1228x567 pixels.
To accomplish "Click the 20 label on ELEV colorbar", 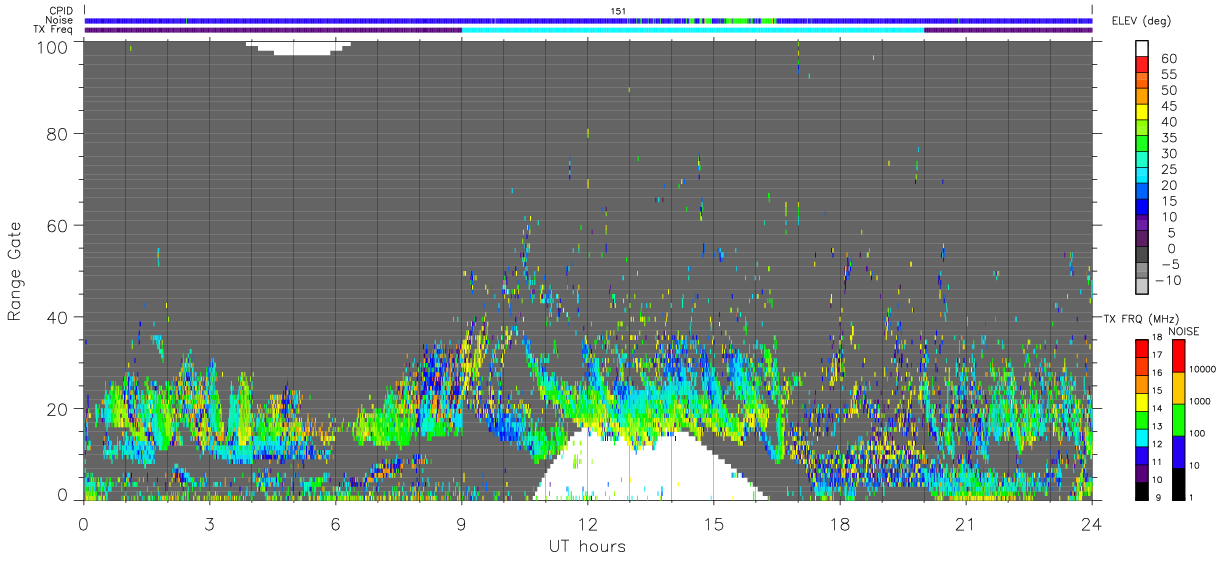I will tap(1170, 186).
